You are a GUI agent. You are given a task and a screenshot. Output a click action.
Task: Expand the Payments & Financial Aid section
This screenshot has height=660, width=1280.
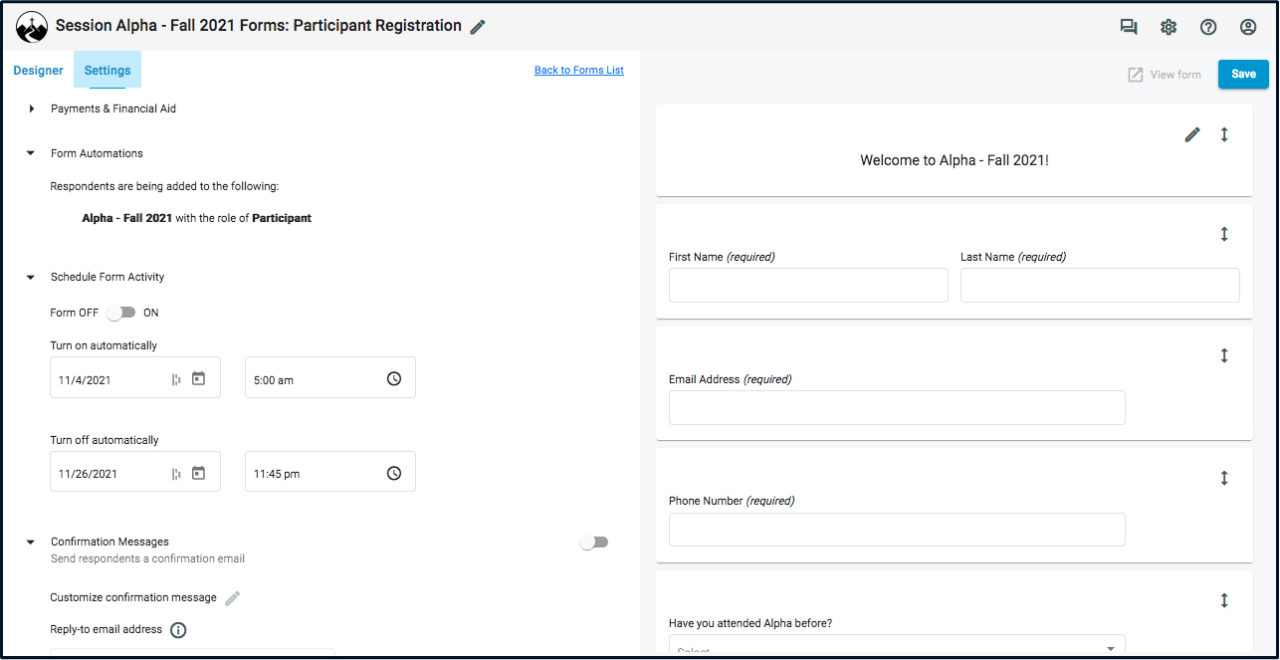tap(31, 108)
